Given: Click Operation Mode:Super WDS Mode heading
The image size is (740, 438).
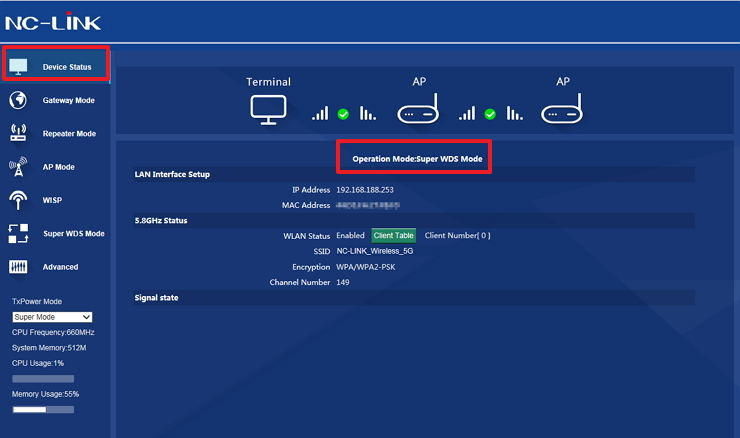Looking at the screenshot, I should click(417, 159).
